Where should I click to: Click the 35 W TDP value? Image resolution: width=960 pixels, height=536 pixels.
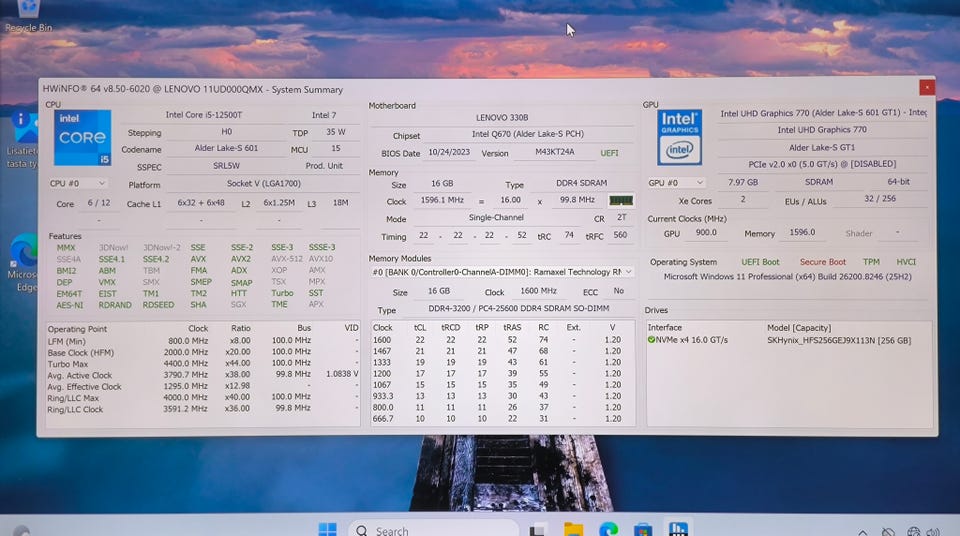(336, 132)
